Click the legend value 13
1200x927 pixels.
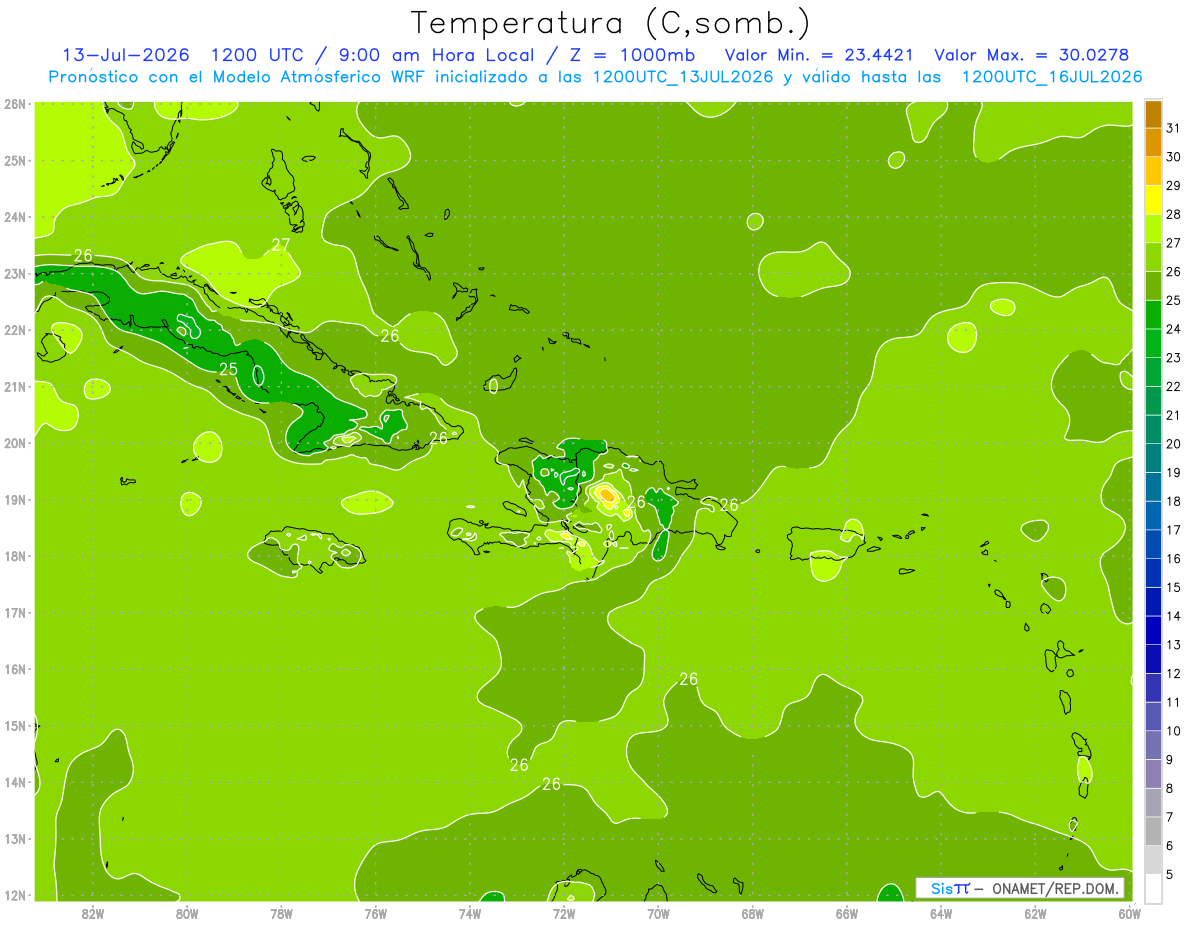[x=1174, y=645]
